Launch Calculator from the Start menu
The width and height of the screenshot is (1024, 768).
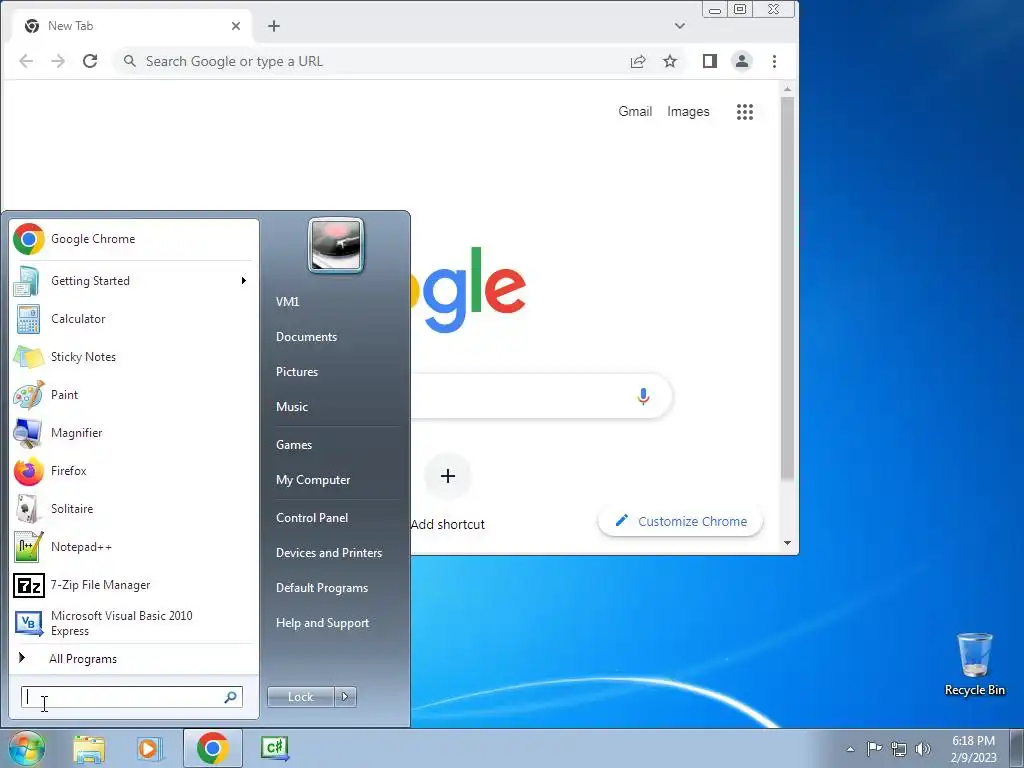[133, 319]
